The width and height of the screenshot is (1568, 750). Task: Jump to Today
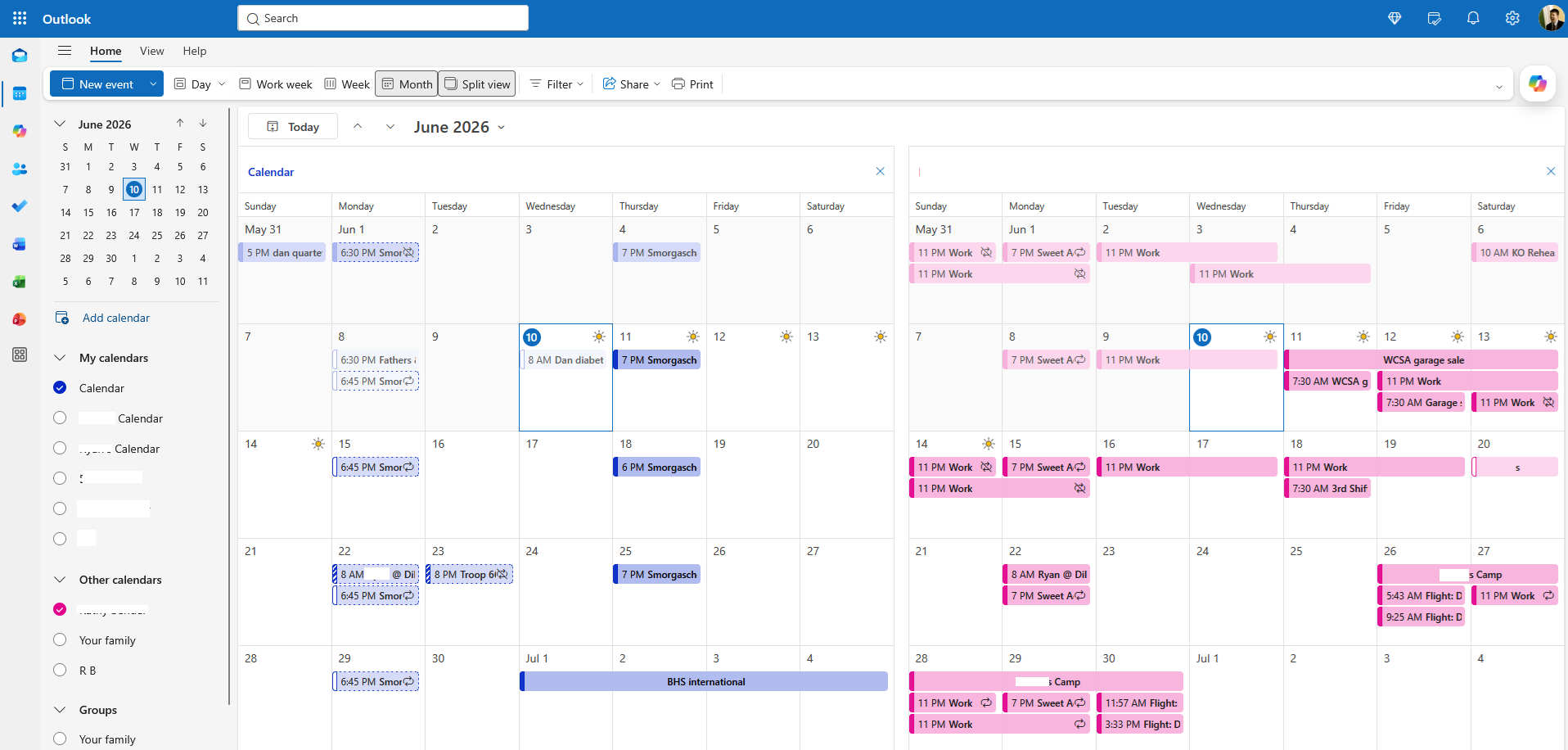[293, 126]
